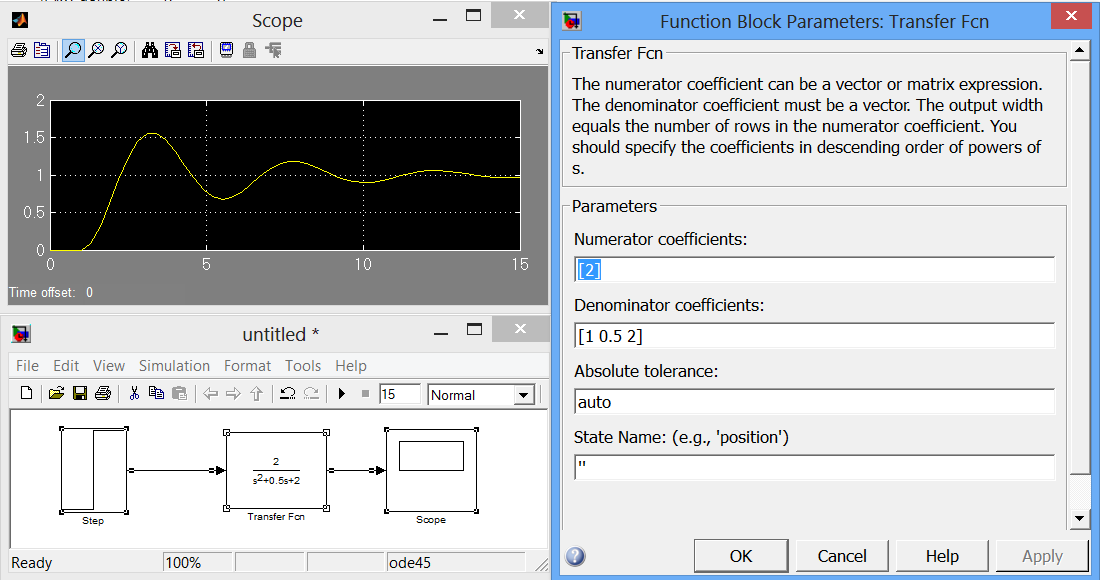
Task: Click the Absolute tolerance field
Action: tap(814, 402)
